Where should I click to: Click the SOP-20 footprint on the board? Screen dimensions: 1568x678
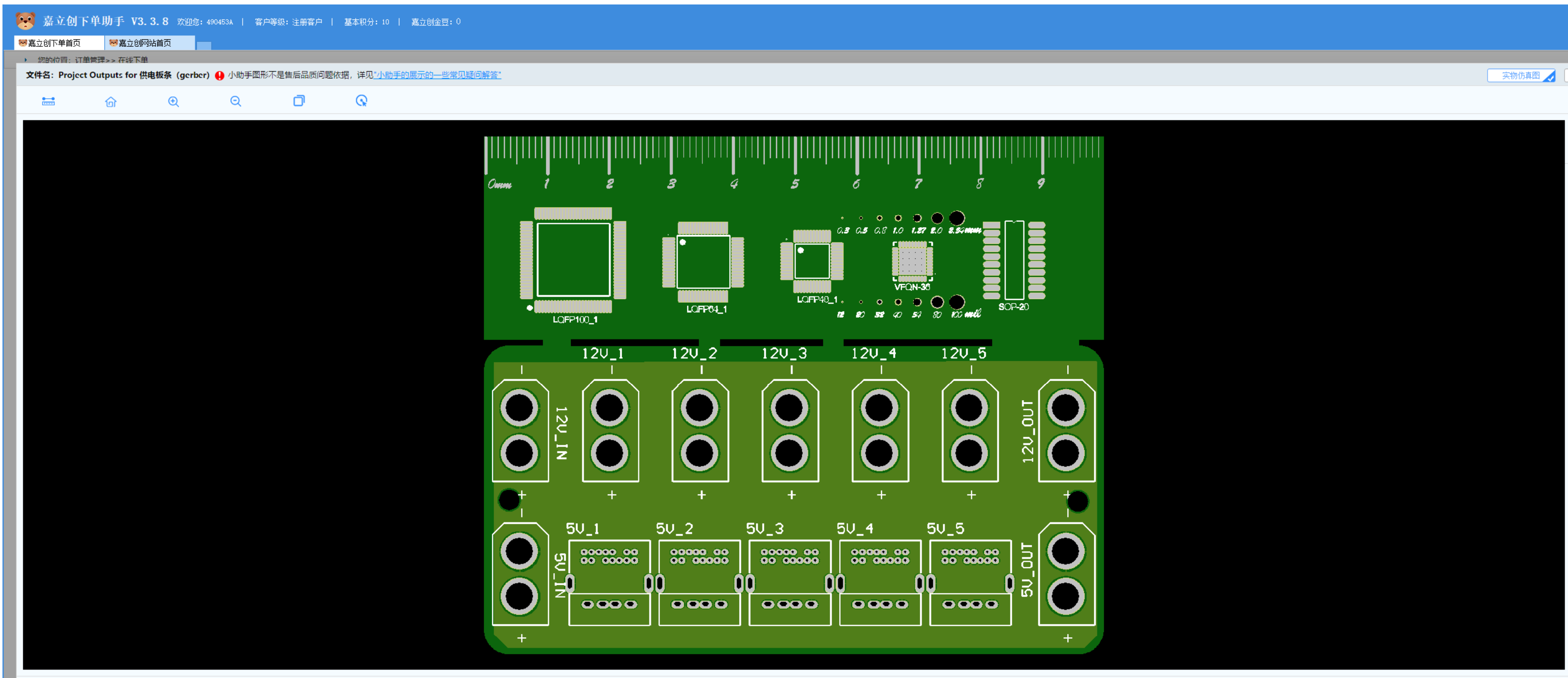[x=1014, y=260]
